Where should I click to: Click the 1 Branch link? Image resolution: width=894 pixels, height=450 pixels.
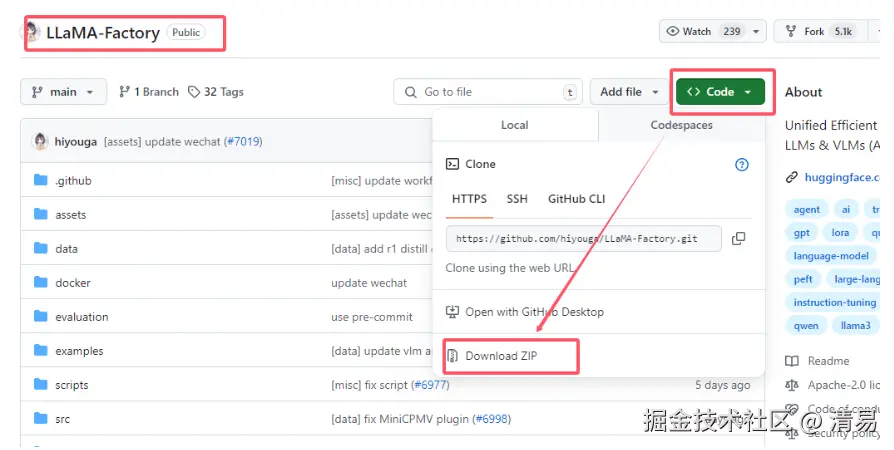tap(149, 92)
